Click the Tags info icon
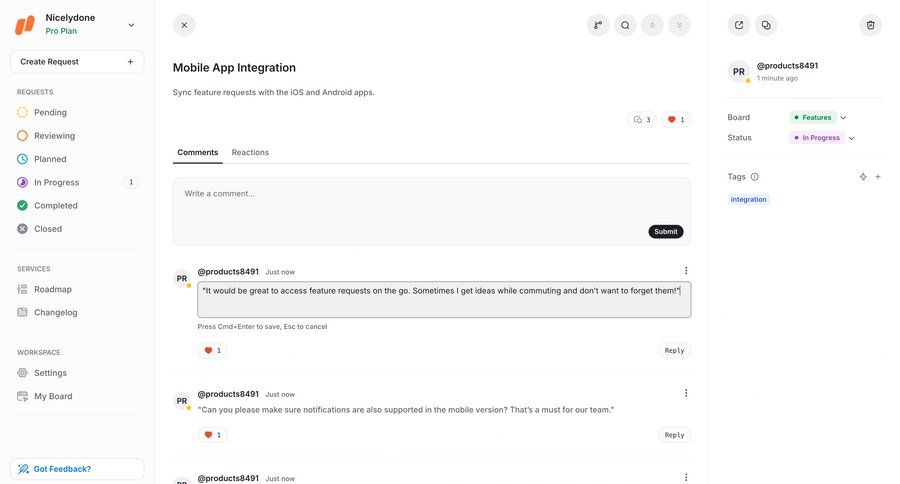This screenshot has height=484, width=900. click(755, 177)
